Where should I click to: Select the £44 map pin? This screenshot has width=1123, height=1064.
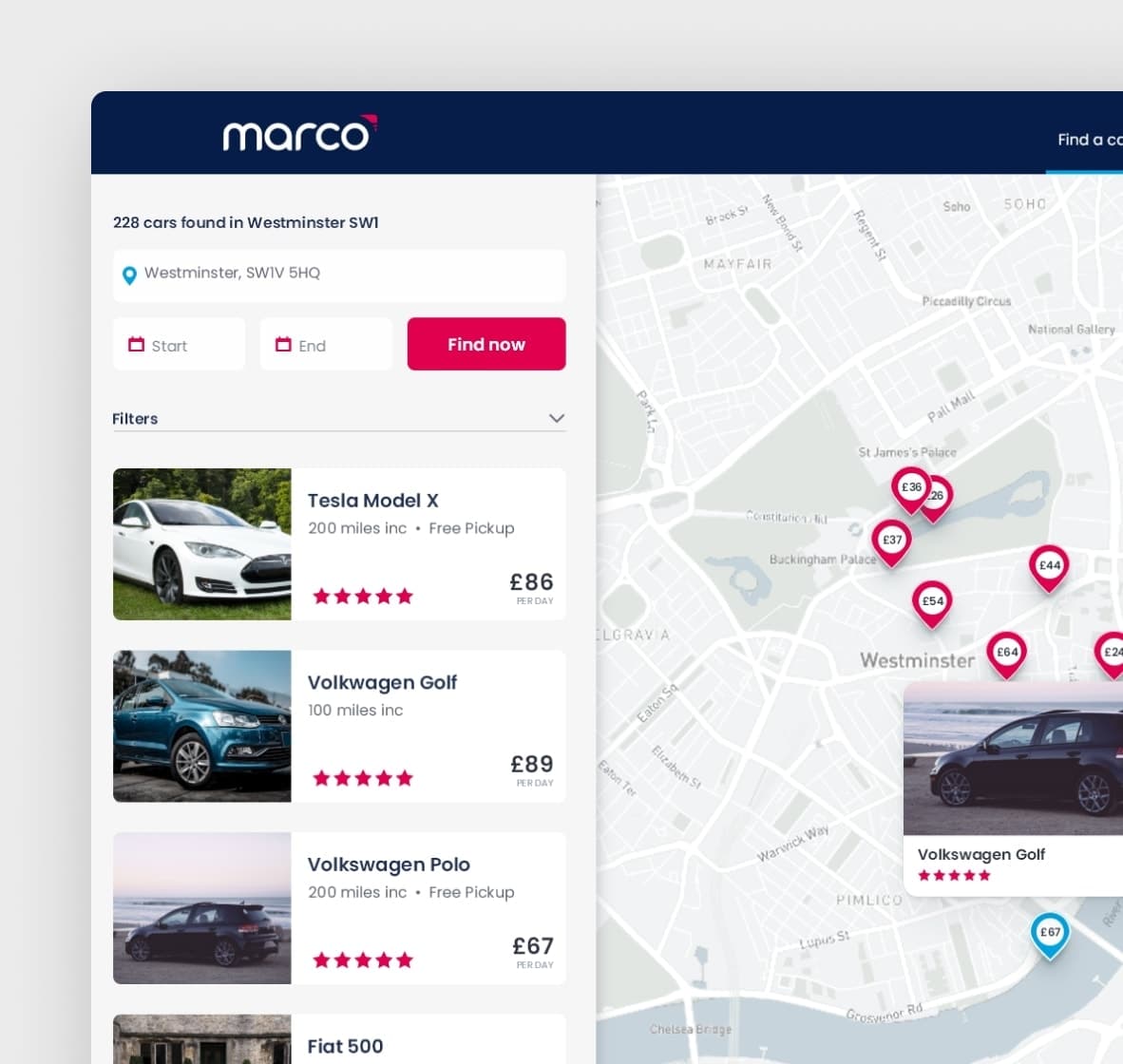[1049, 567]
